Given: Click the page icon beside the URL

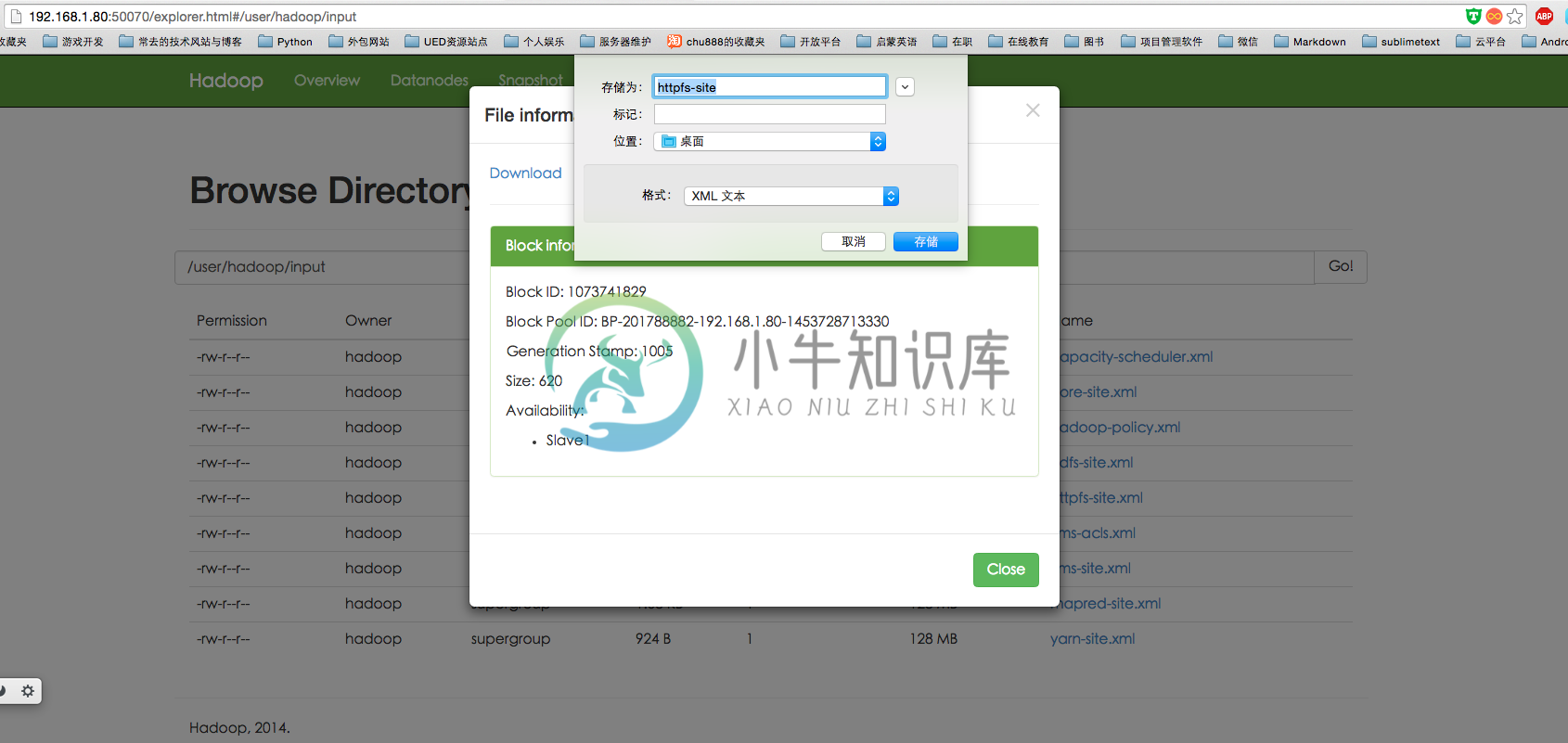Looking at the screenshot, I should tap(16, 17).
